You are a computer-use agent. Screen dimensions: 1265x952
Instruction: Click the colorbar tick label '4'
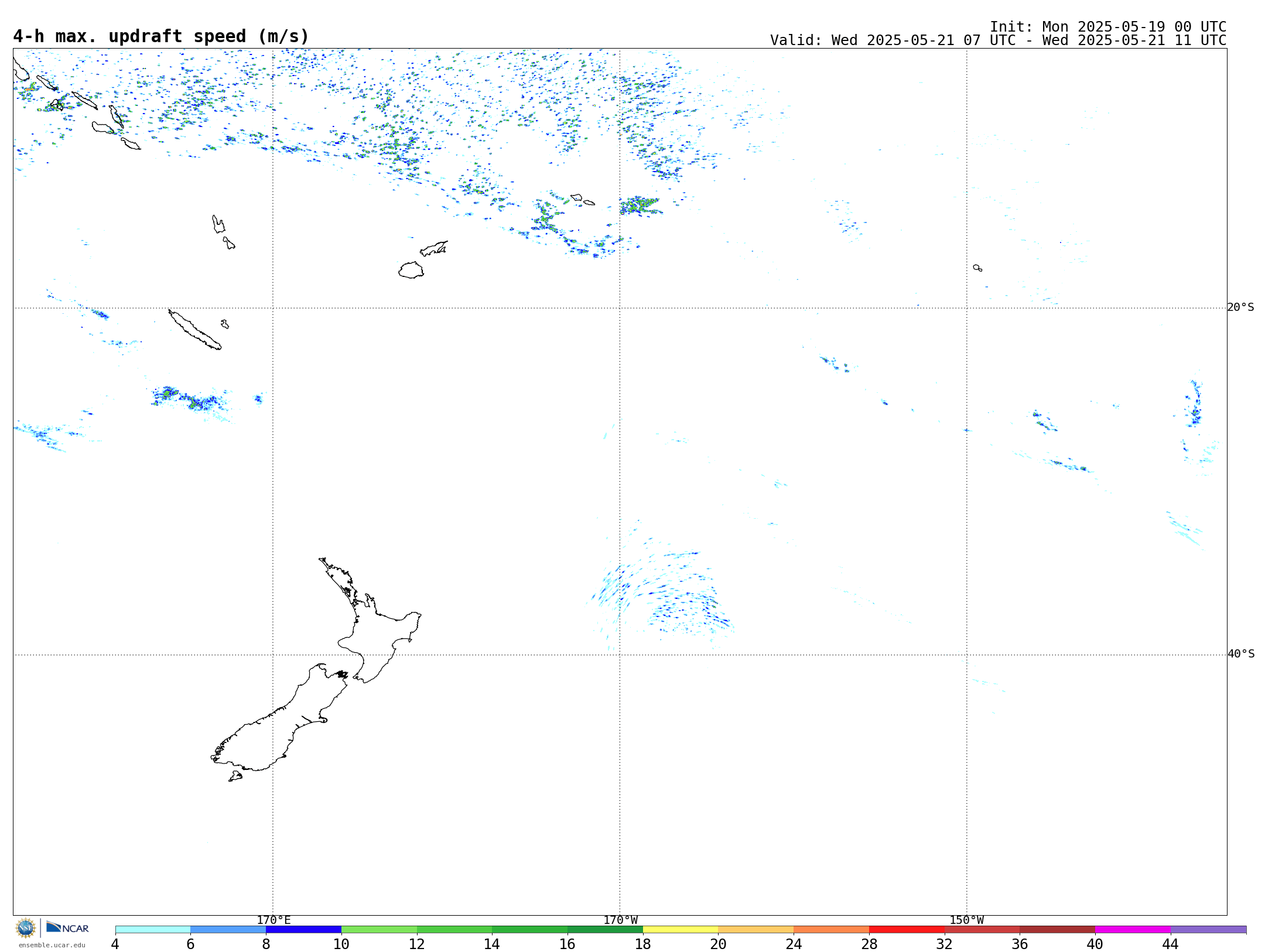[x=115, y=944]
